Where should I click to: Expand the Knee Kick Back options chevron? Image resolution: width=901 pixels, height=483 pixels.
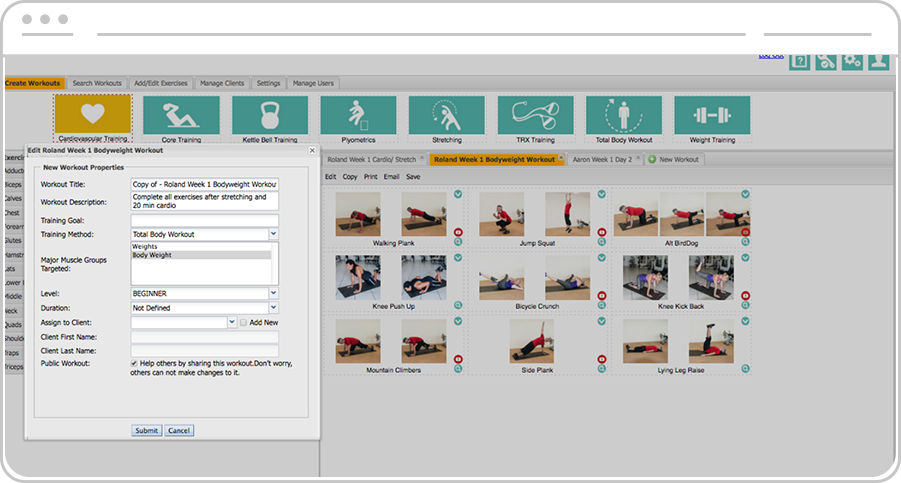(x=745, y=258)
